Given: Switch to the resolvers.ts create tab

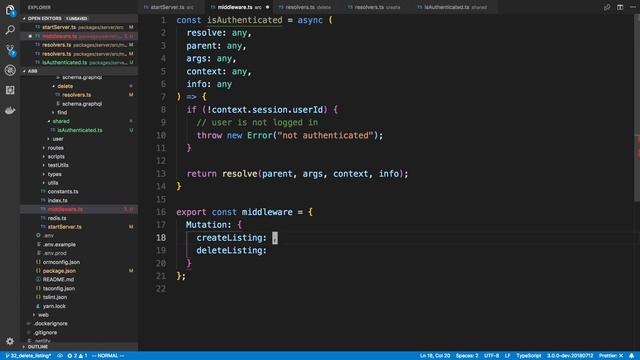Looking at the screenshot, I should [x=377, y=7].
